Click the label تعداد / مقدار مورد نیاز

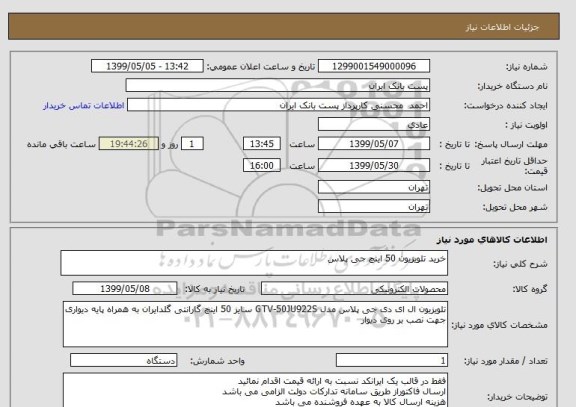pyautogui.click(x=506, y=361)
